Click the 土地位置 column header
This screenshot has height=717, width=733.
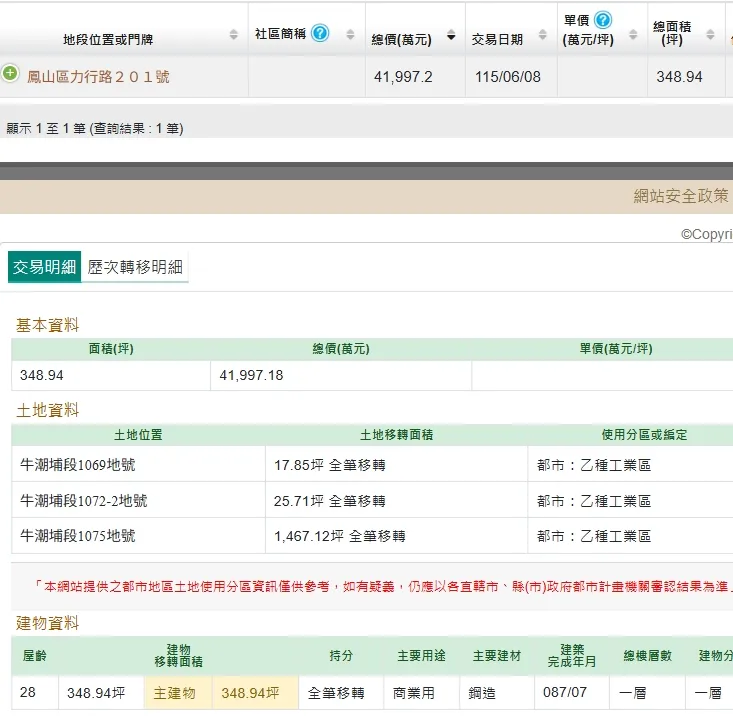point(138,435)
